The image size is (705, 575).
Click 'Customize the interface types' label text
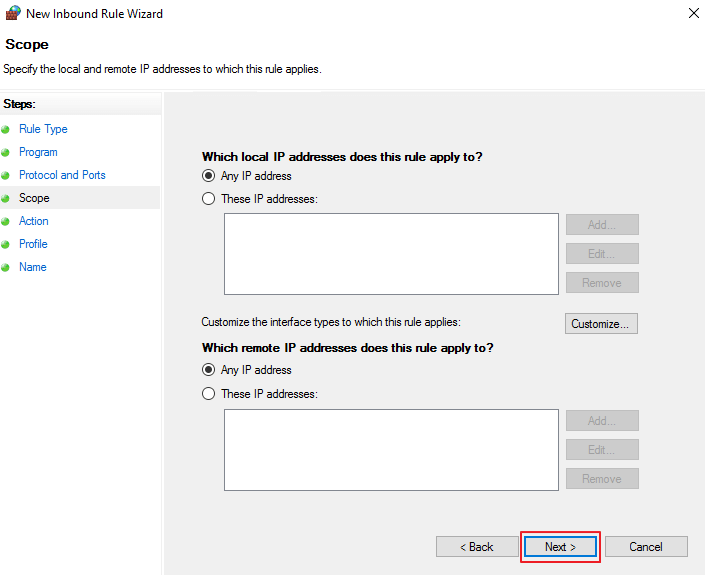pyautogui.click(x=331, y=322)
